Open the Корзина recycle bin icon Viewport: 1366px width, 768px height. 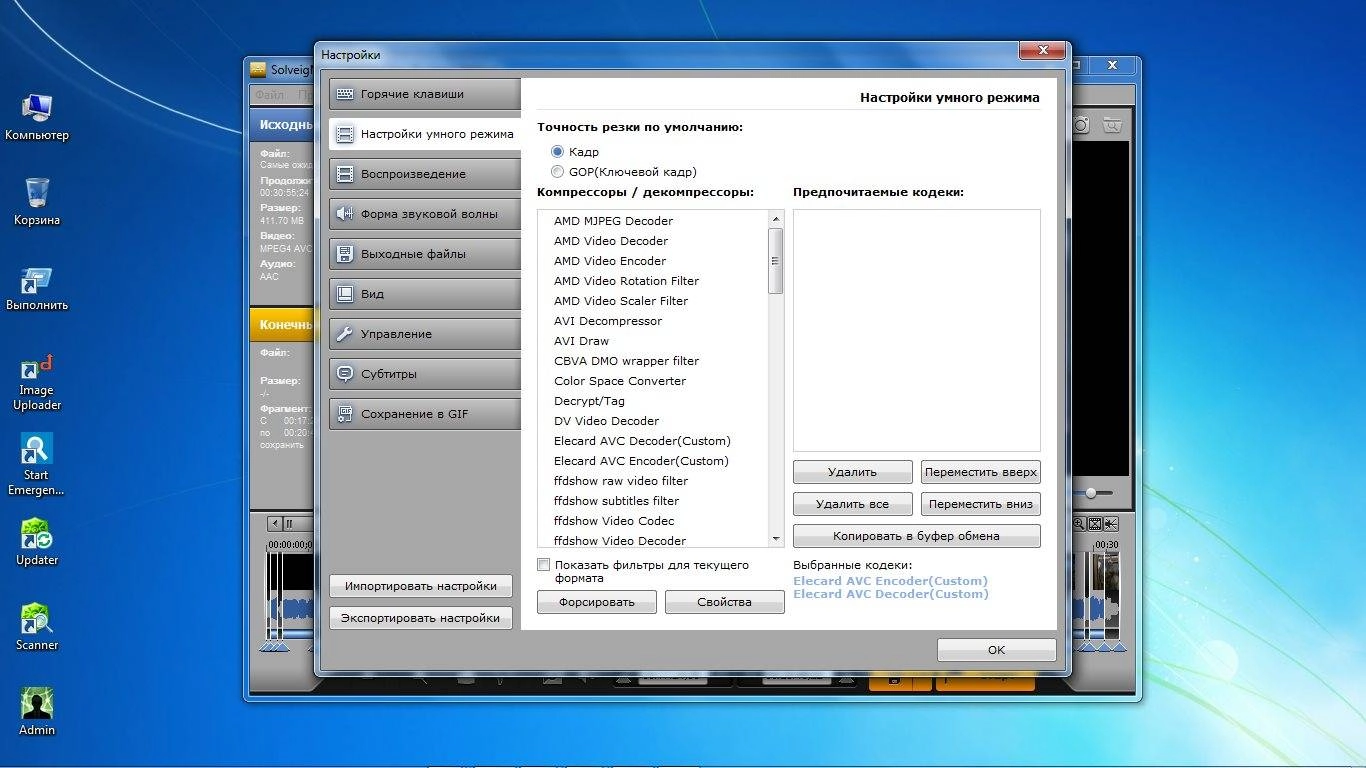point(37,202)
